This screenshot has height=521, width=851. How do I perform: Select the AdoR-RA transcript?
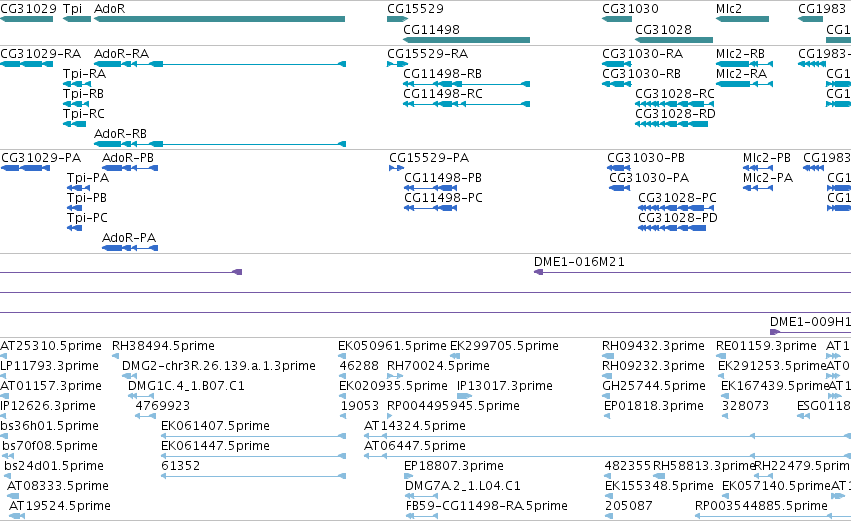click(220, 64)
